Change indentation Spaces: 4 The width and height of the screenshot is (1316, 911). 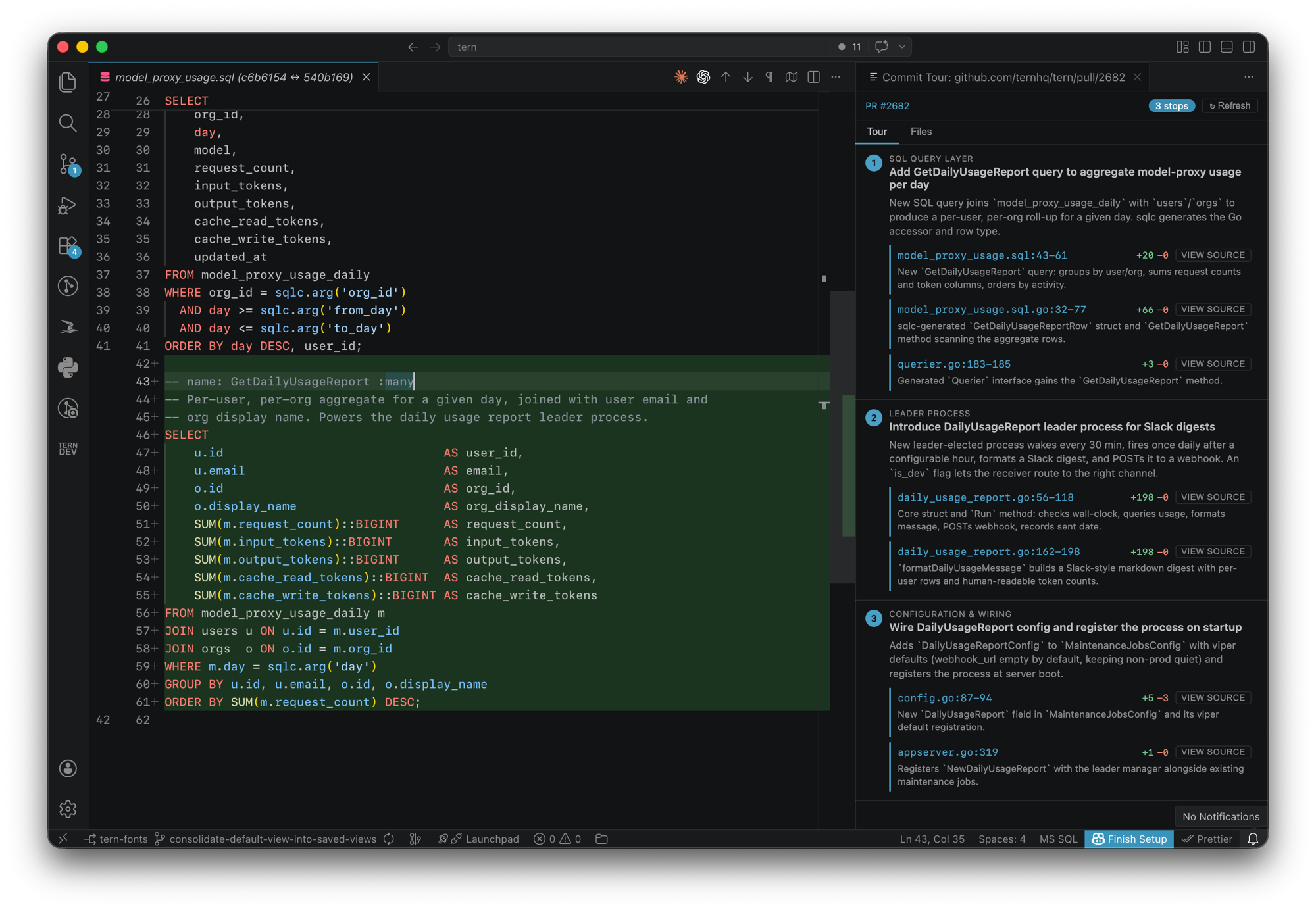pos(1001,839)
